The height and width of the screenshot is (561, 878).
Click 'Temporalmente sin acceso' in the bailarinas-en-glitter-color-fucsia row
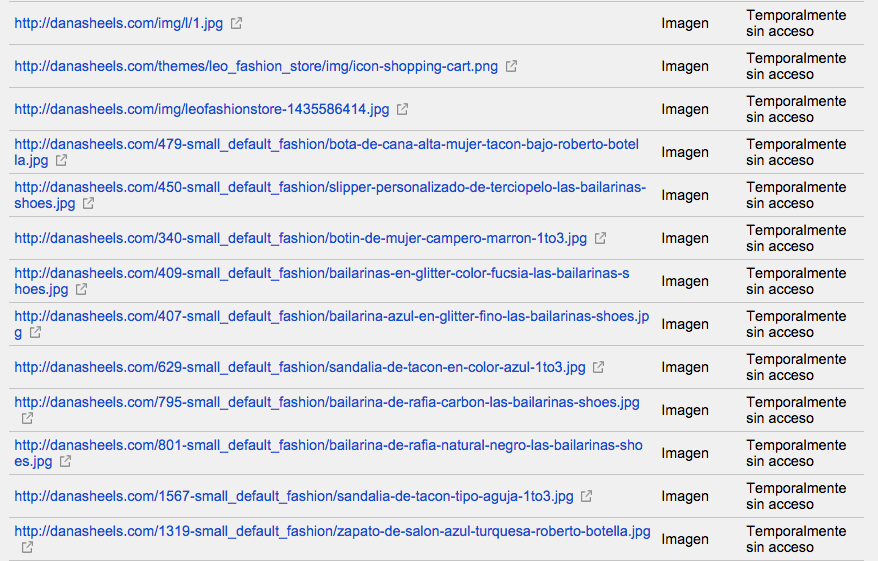[796, 281]
